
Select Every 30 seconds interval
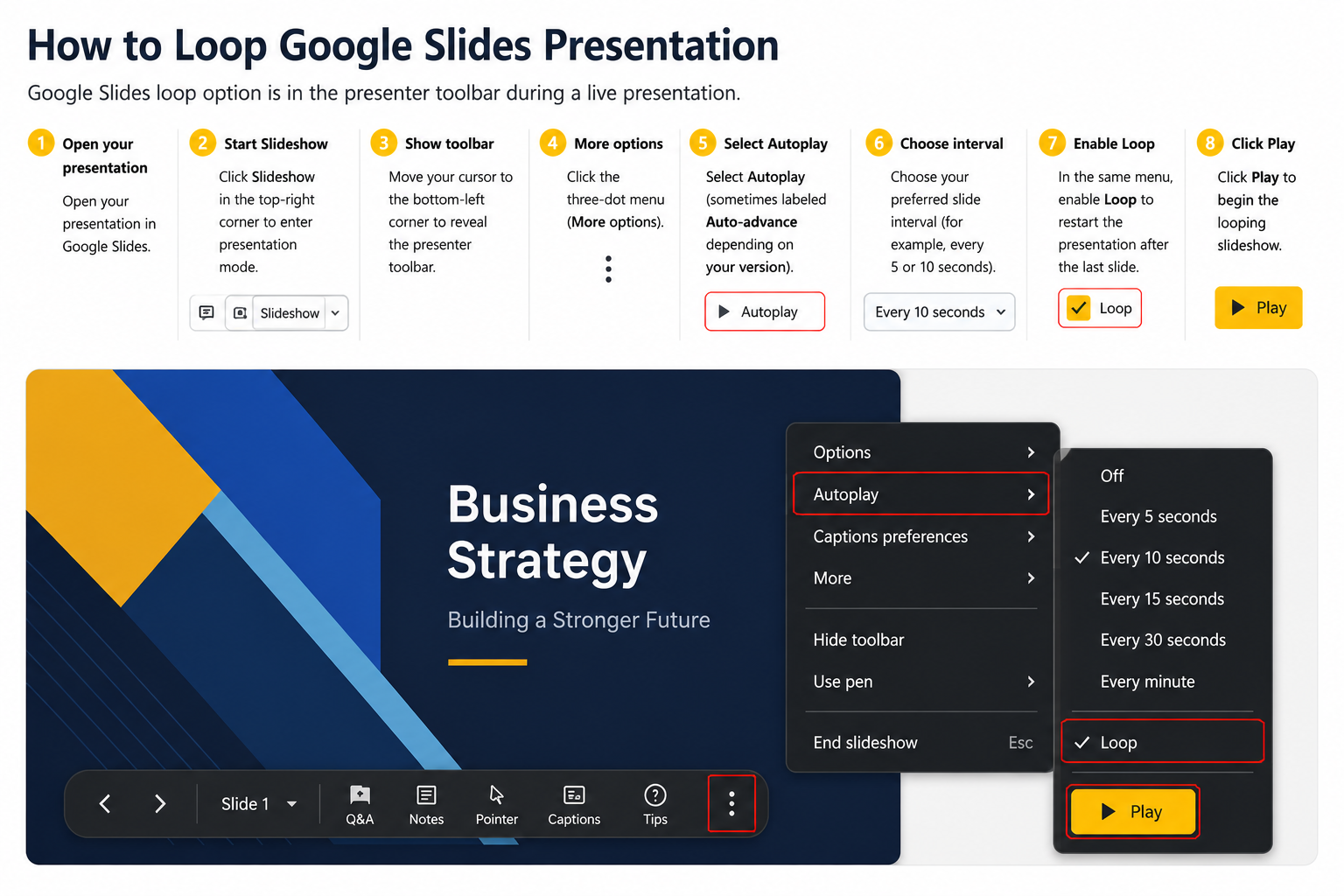click(x=1163, y=640)
